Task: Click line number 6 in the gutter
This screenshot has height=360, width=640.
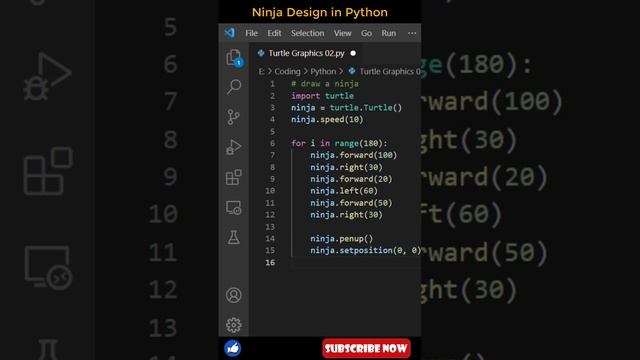Action: point(272,143)
